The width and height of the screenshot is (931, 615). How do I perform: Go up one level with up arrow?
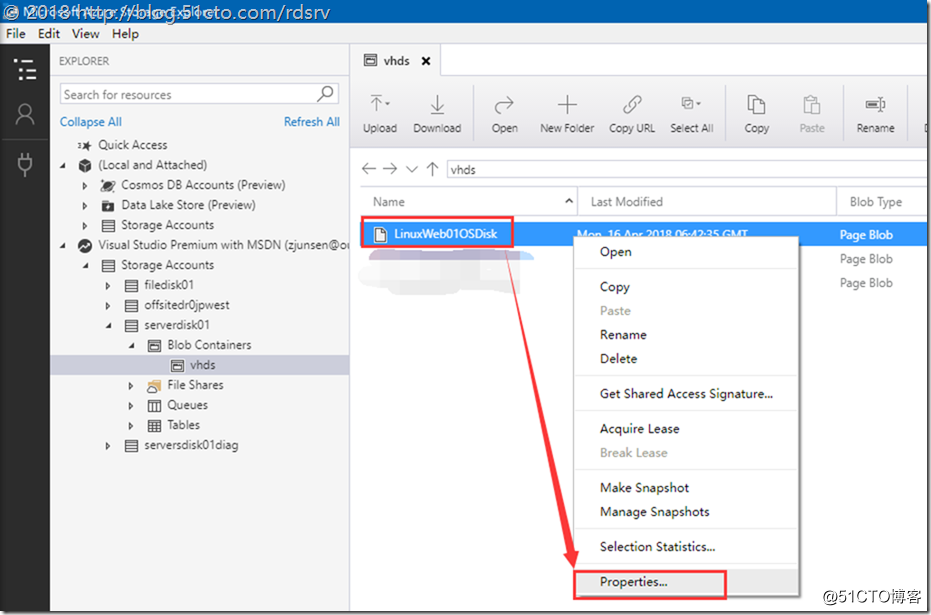click(432, 169)
